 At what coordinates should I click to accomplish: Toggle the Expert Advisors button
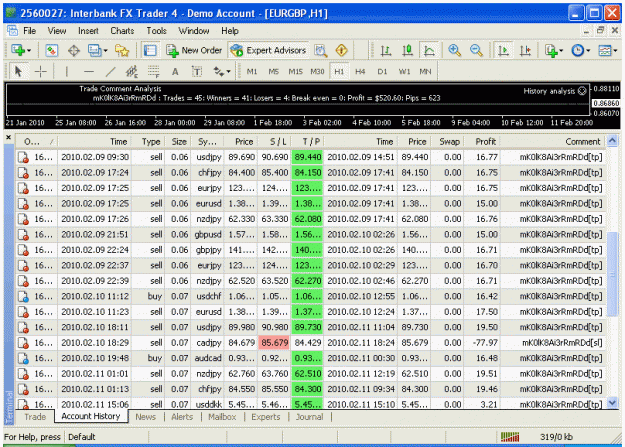click(268, 50)
